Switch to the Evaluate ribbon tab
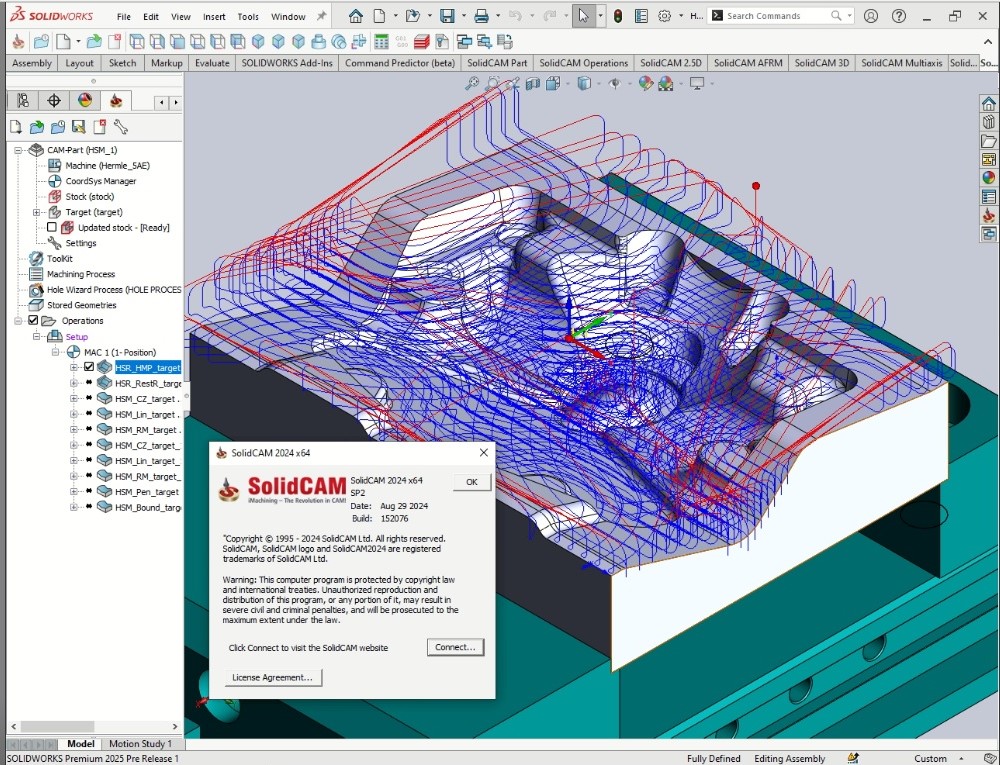Image resolution: width=1000 pixels, height=765 pixels. tap(212, 63)
